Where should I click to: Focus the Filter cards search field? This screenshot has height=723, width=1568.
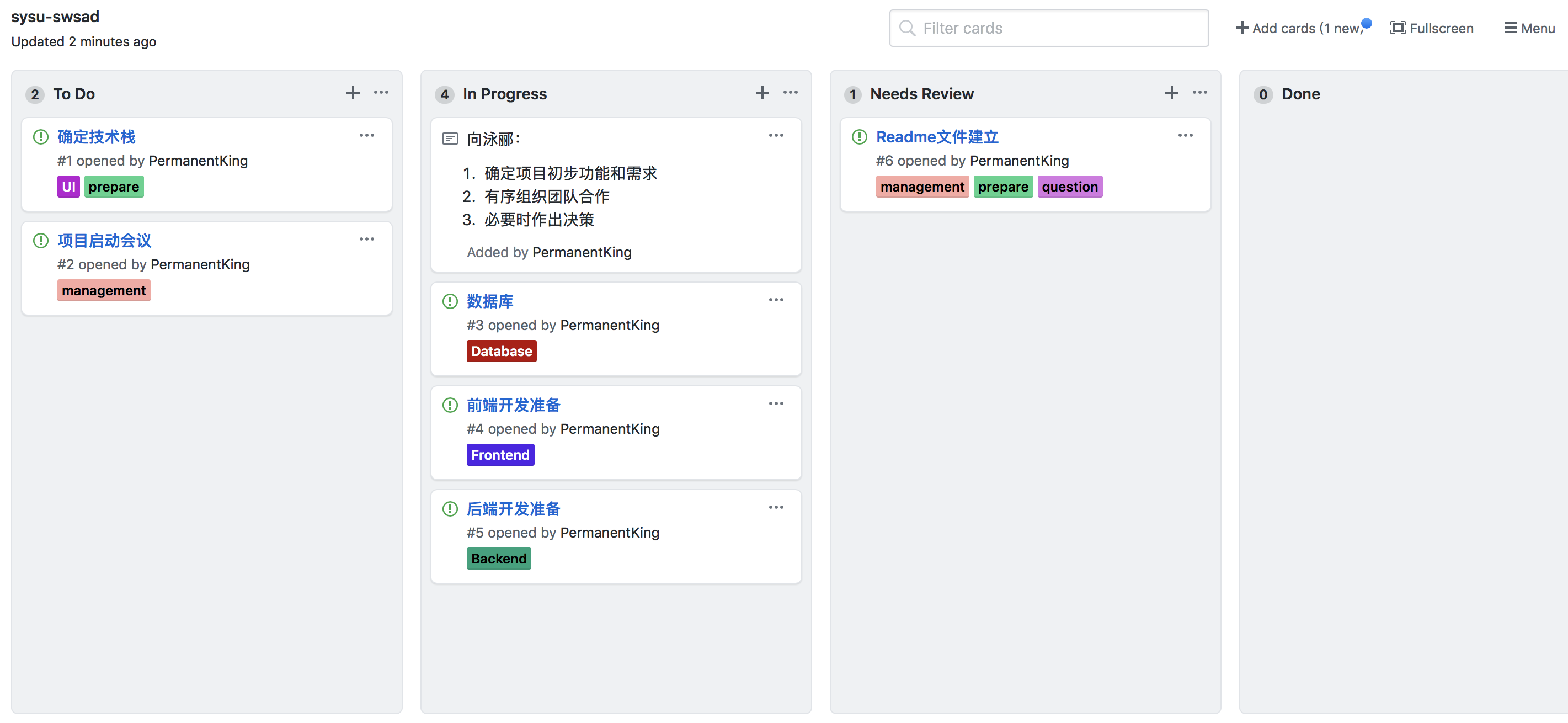pos(1048,28)
